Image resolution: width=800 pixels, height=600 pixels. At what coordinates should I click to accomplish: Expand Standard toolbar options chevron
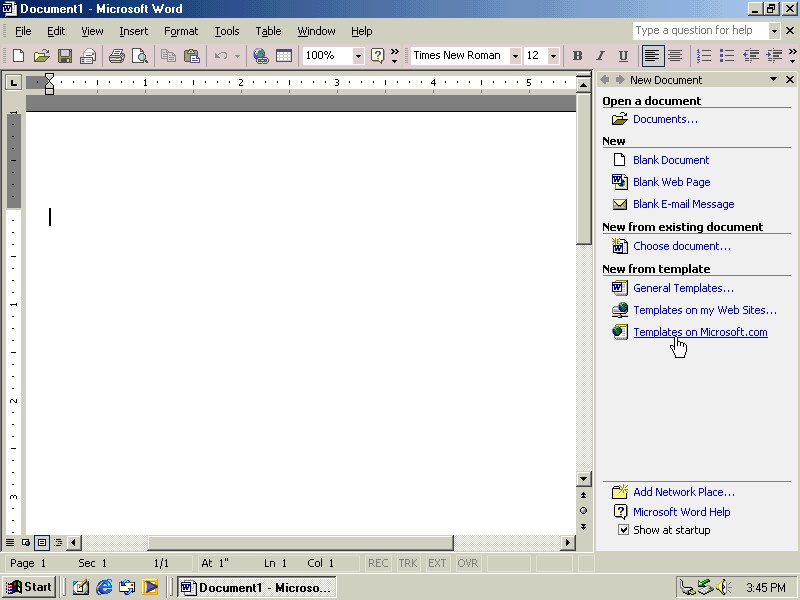[x=394, y=56]
